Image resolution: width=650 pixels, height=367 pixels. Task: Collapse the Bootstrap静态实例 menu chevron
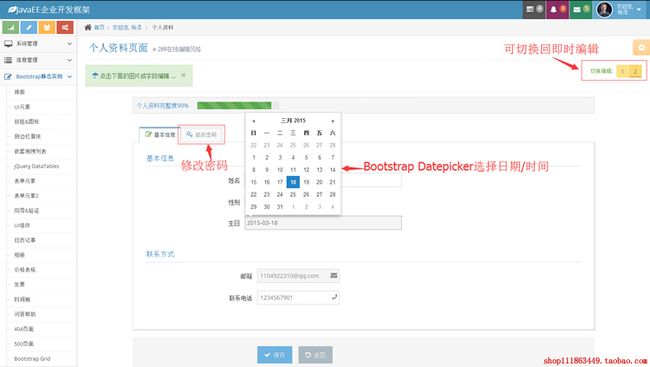point(69,77)
